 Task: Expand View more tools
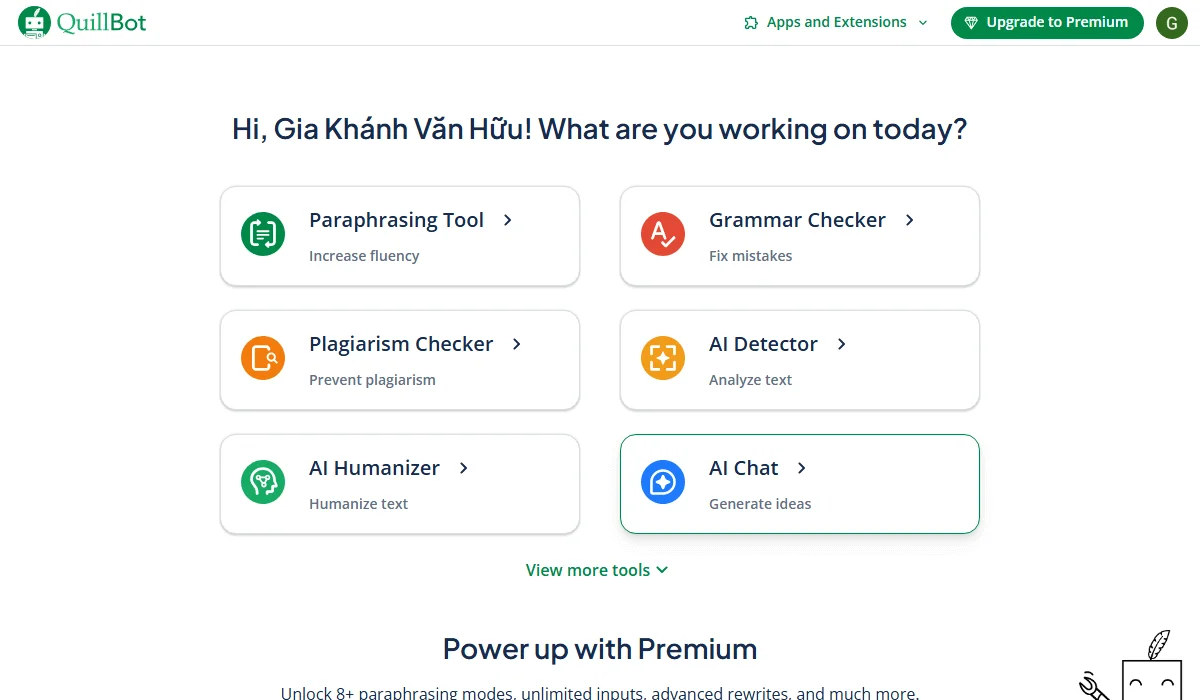click(x=597, y=570)
